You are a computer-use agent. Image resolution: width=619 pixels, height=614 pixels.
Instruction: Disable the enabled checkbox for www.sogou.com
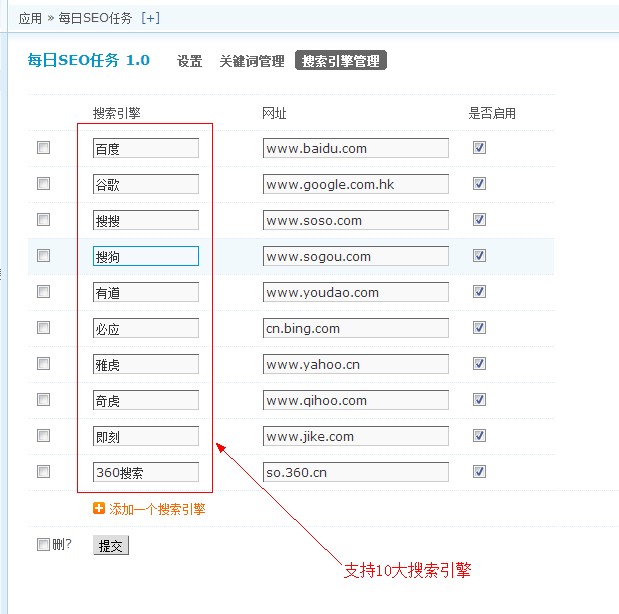[479, 255]
